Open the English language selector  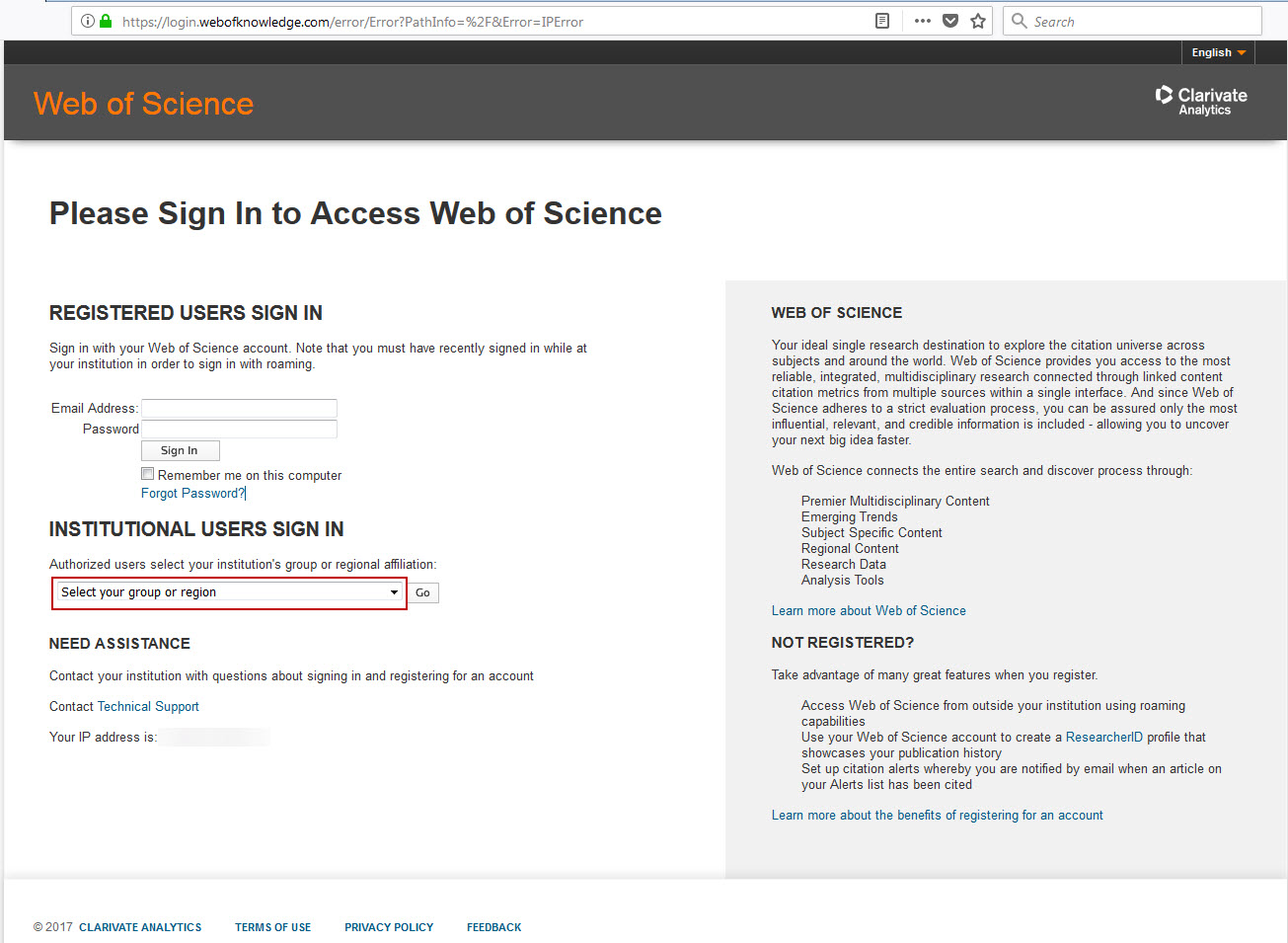click(1216, 52)
